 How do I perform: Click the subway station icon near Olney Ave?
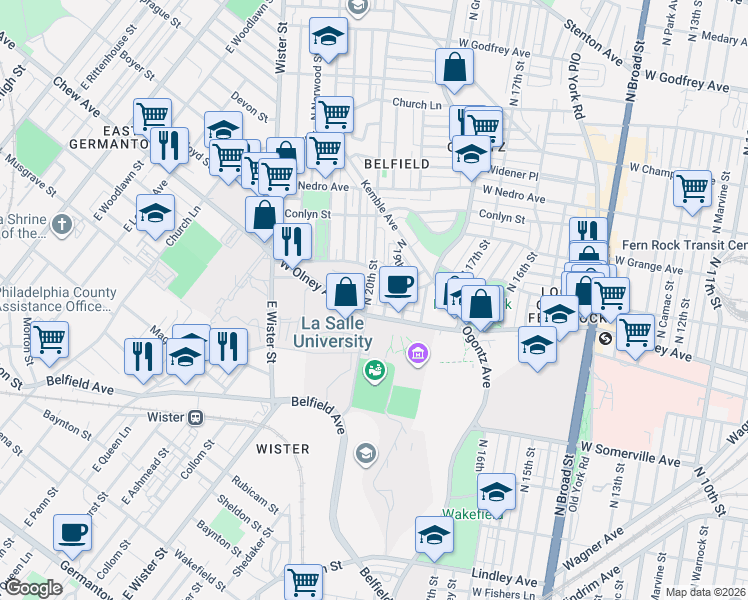[605, 338]
